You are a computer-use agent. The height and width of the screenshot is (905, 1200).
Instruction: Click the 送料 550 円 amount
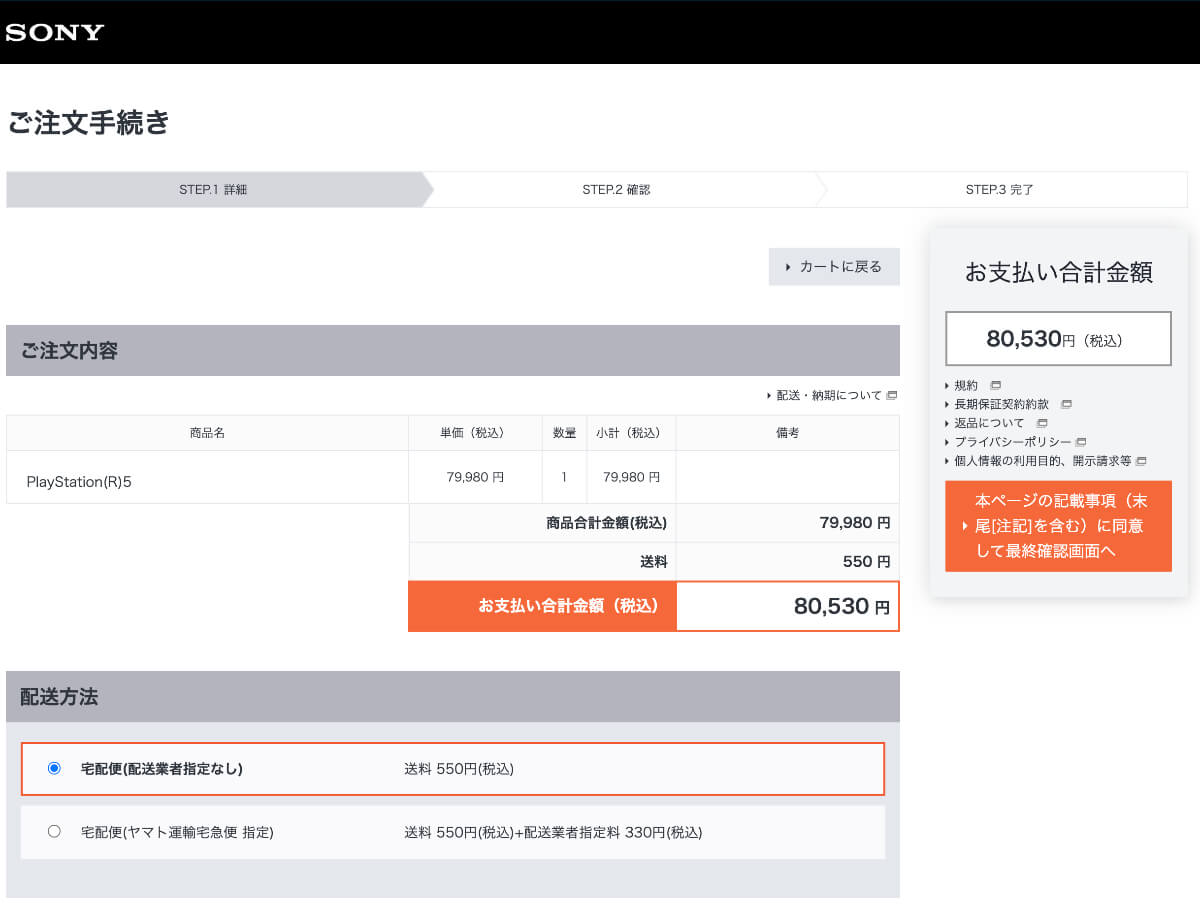866,562
